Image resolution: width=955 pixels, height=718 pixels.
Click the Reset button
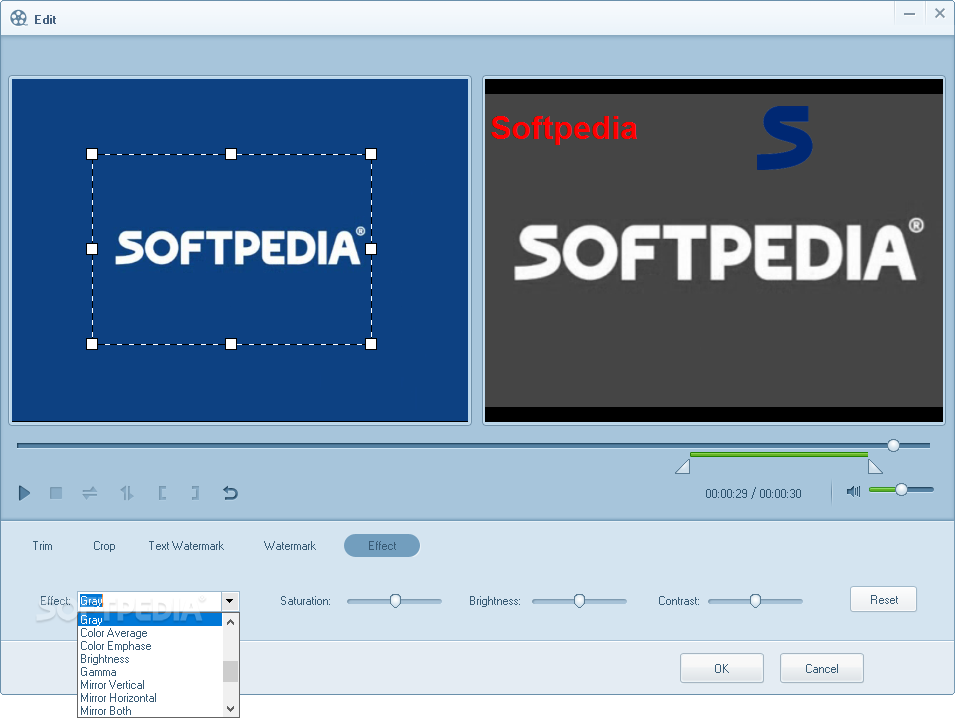[883, 599]
